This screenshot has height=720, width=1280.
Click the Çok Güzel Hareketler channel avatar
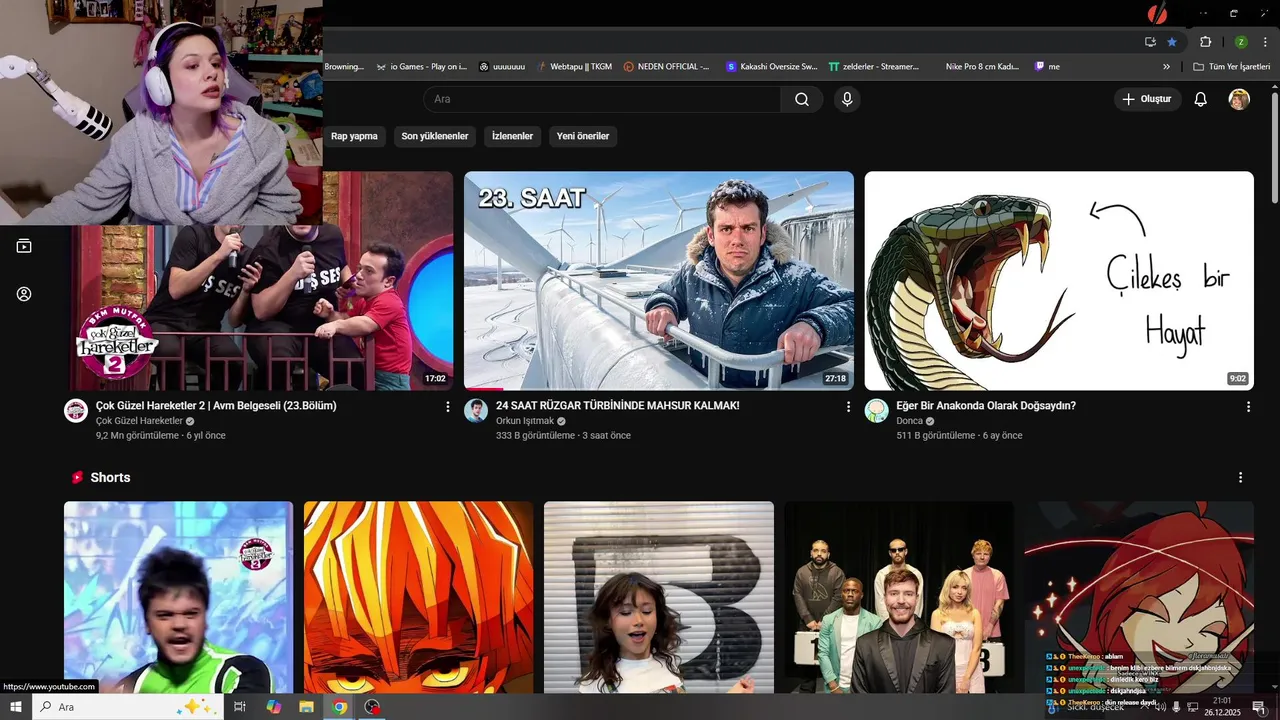point(76,411)
